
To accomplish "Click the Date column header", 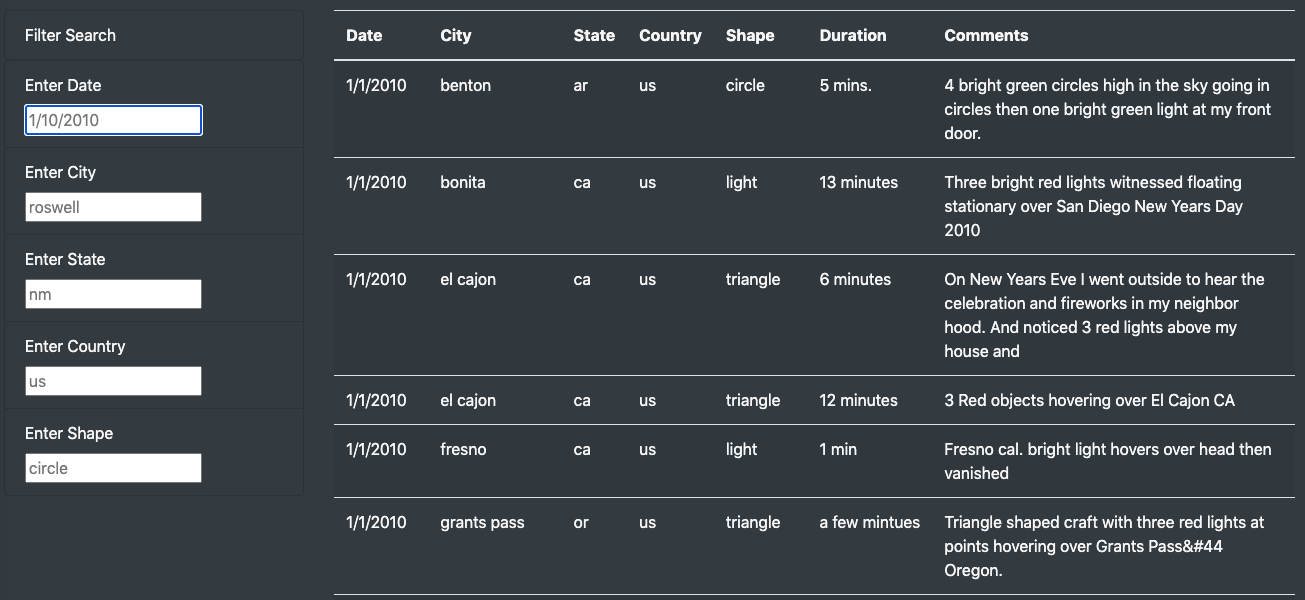I will 362,35.
